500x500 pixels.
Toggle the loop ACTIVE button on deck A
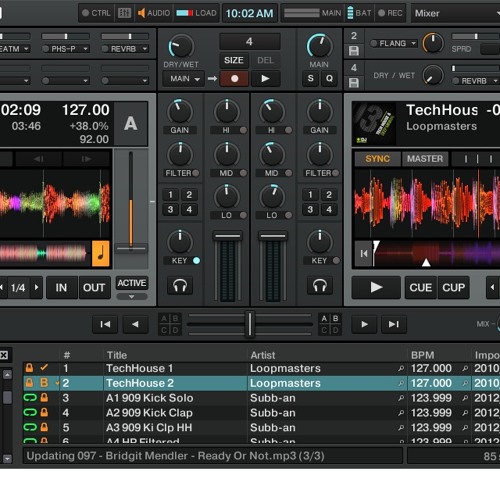tap(132, 283)
